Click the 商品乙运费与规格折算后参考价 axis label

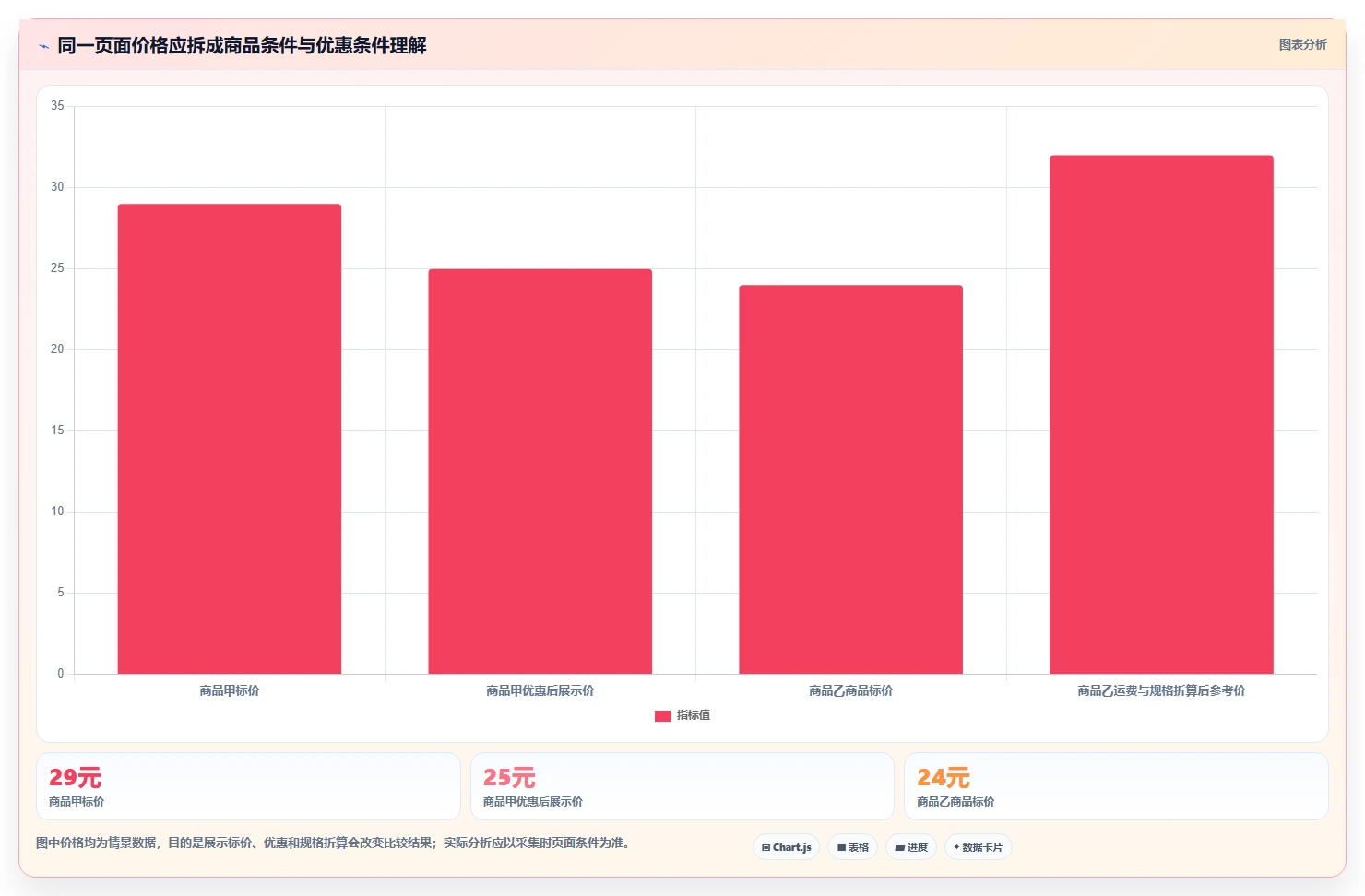point(1161,690)
